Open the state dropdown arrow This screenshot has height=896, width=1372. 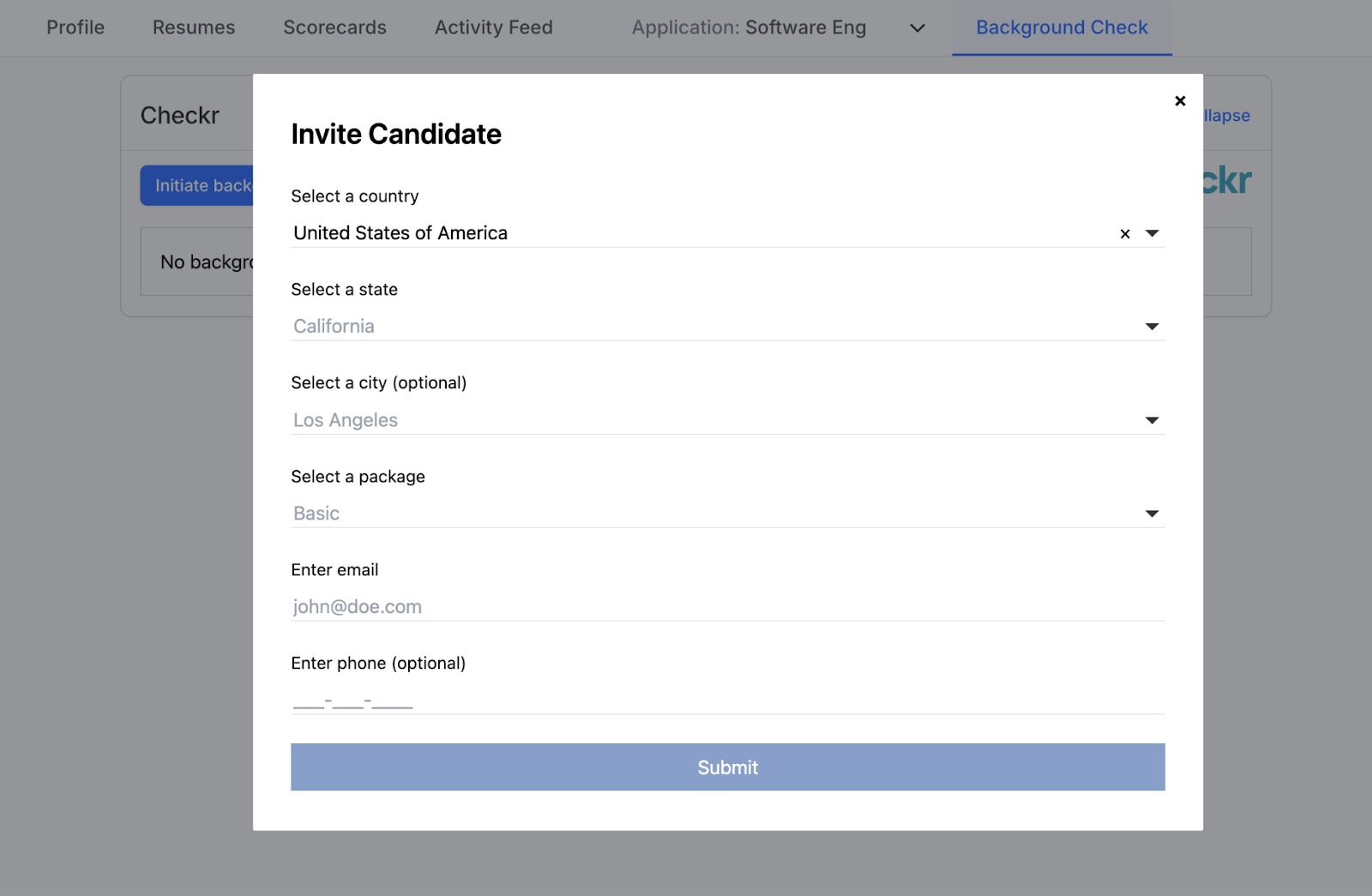[x=1152, y=327]
